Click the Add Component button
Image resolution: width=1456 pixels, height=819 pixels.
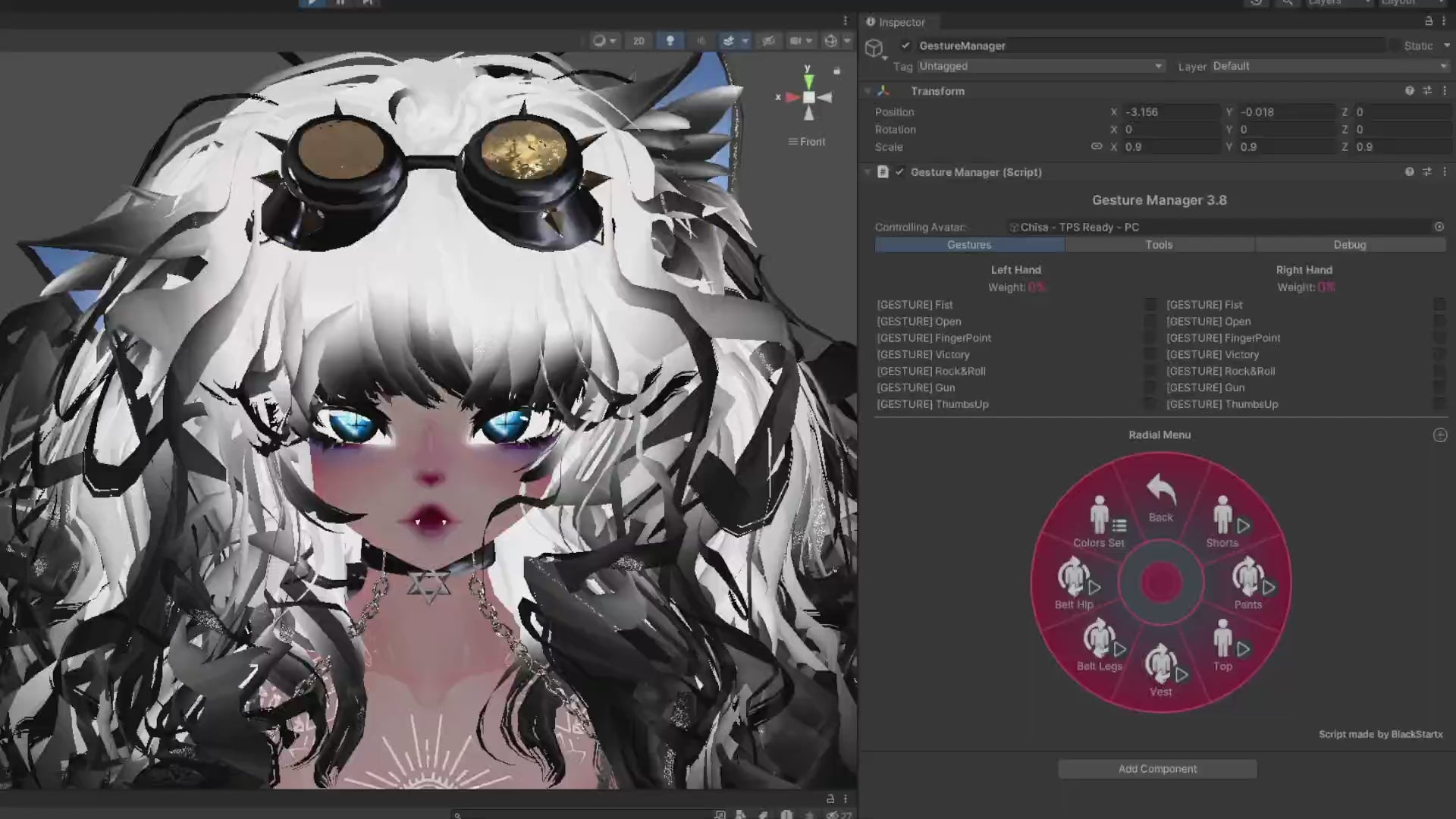click(x=1157, y=769)
